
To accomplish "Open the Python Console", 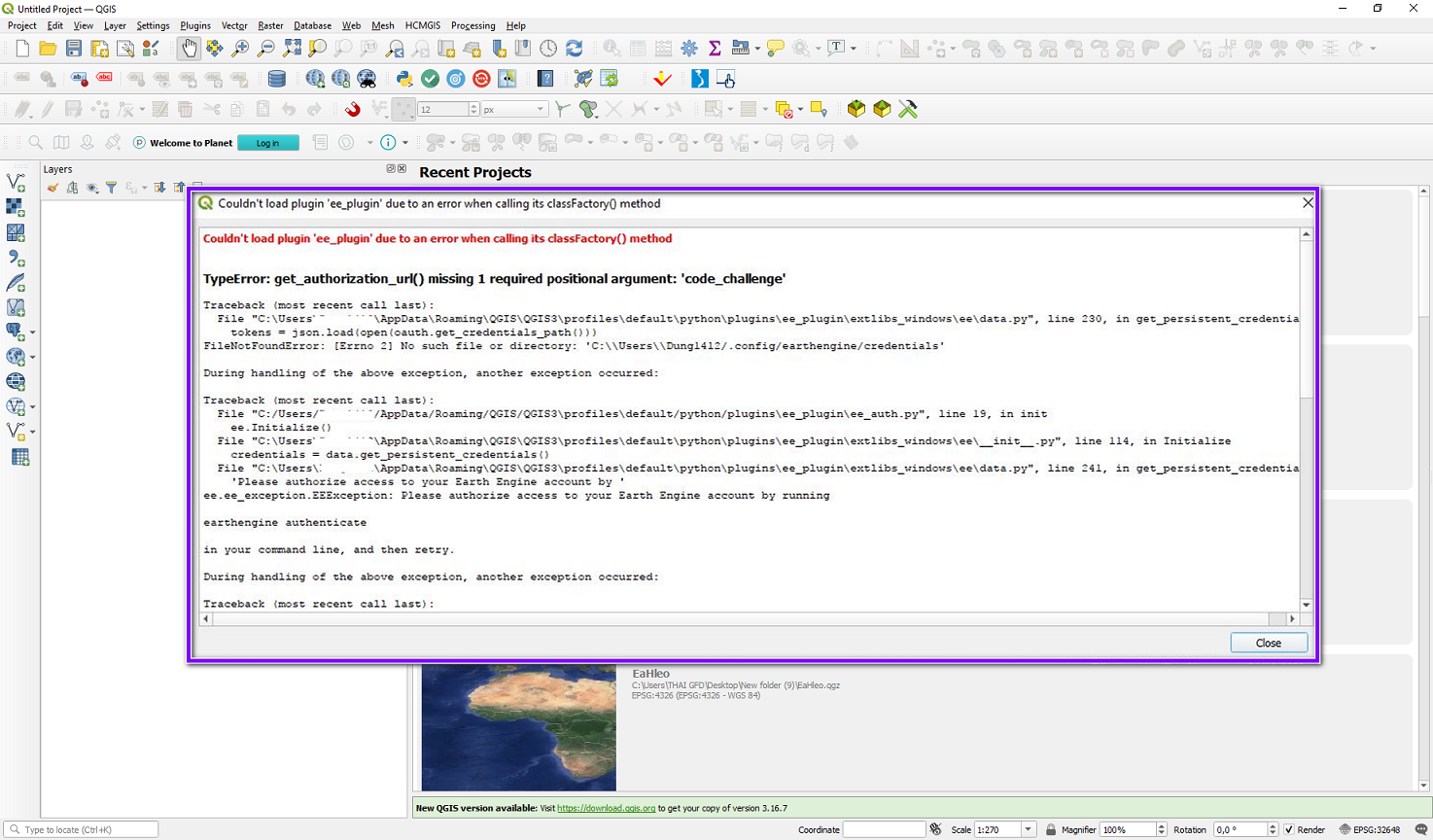I will coord(403,79).
